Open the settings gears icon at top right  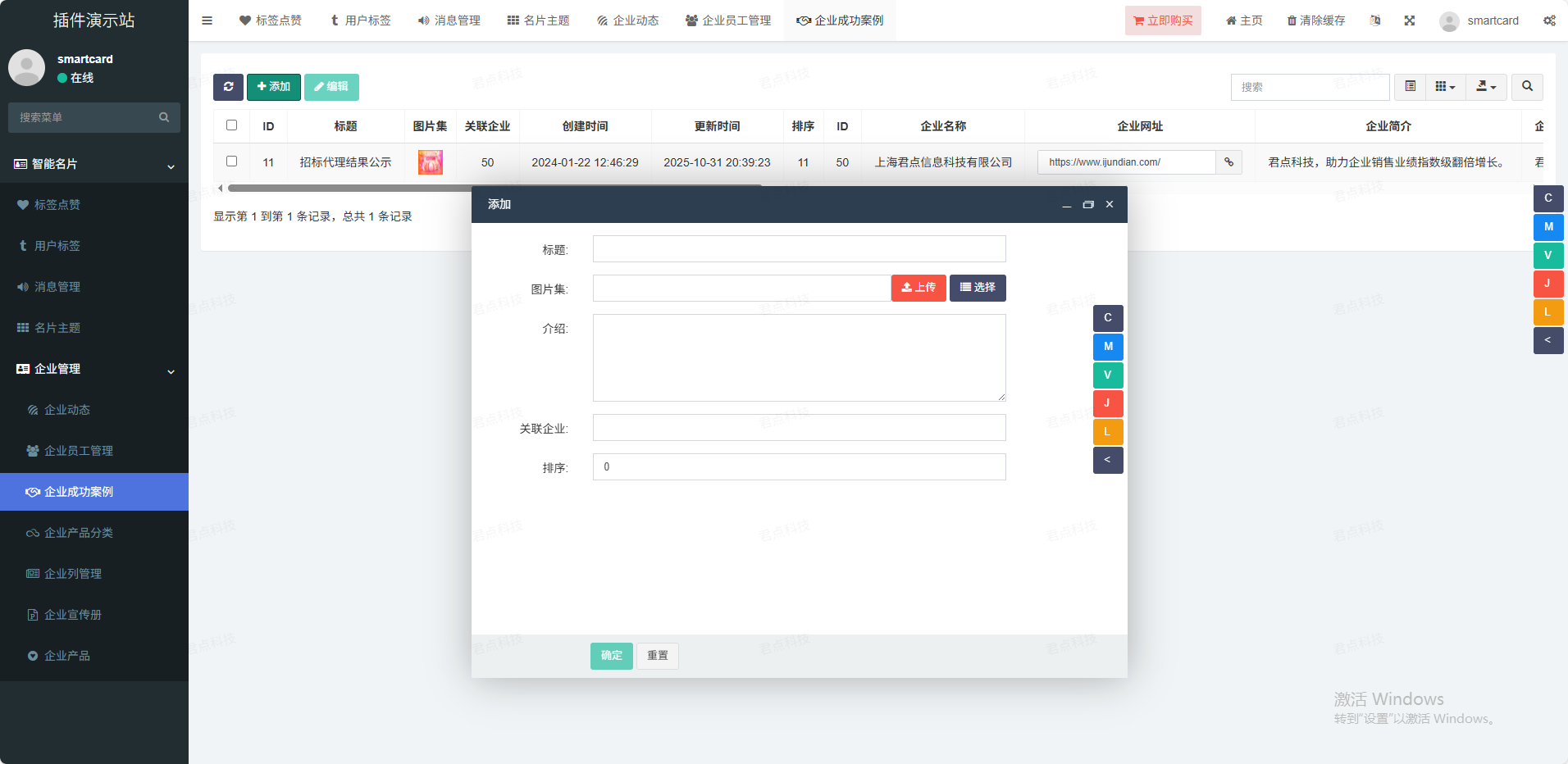tap(1549, 20)
